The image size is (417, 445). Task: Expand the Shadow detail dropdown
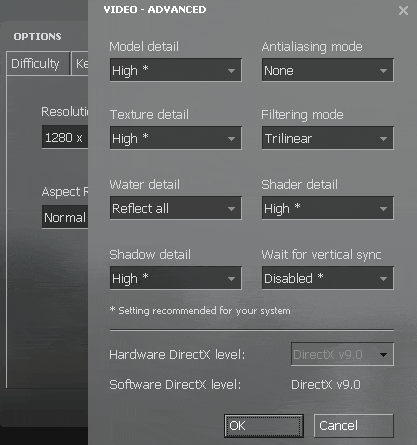176,278
